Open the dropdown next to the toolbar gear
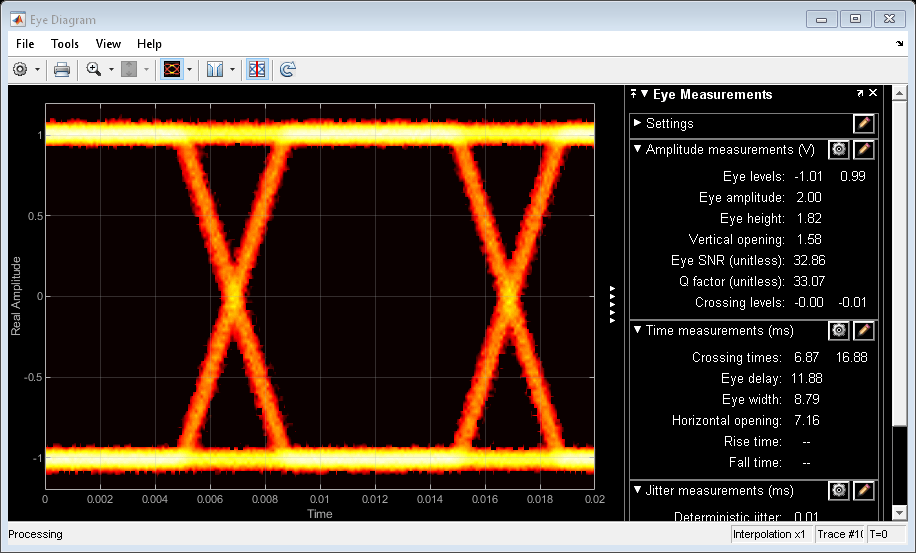Image resolution: width=916 pixels, height=553 pixels. click(x=37, y=69)
